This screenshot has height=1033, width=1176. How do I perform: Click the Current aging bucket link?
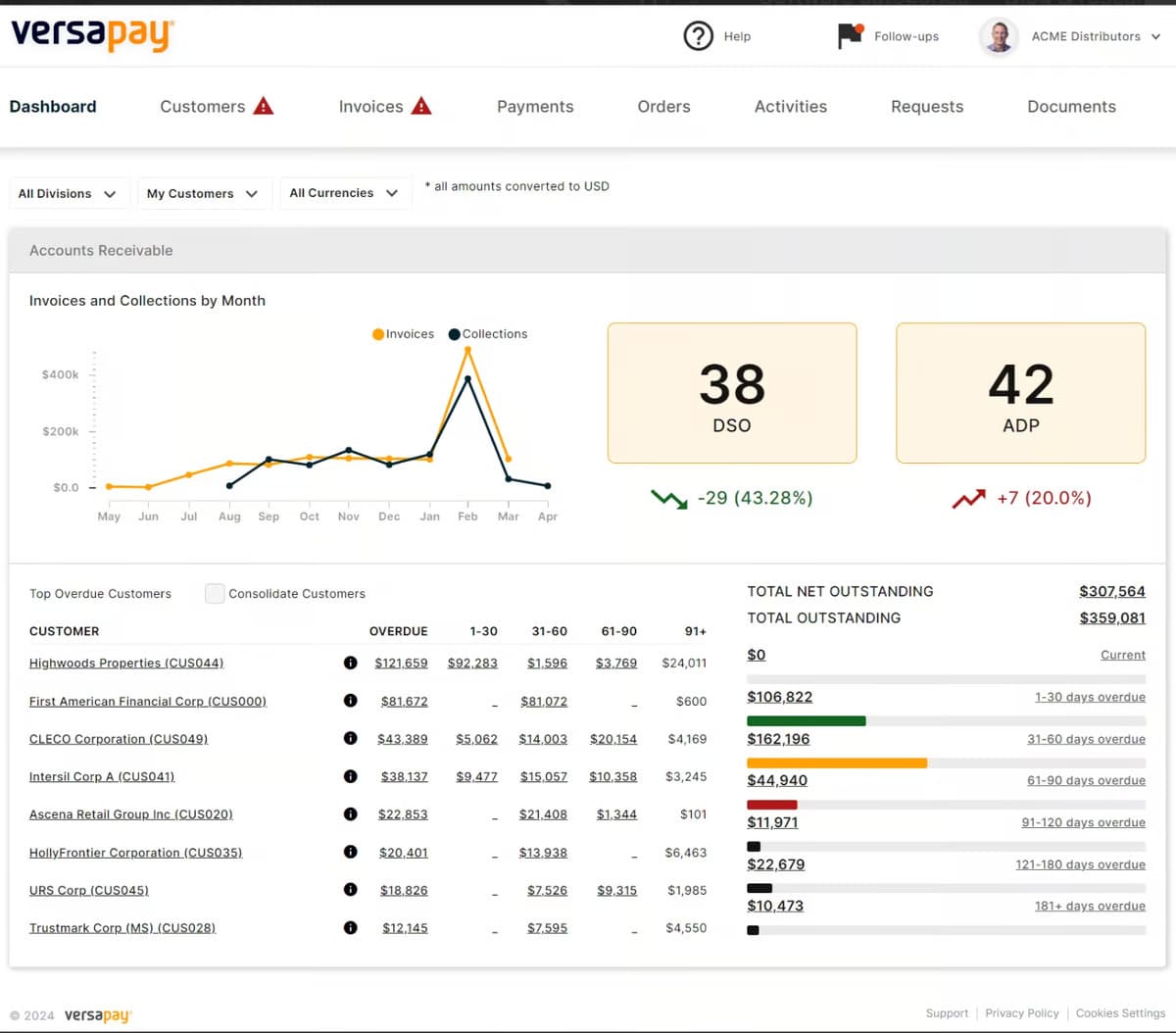(x=1123, y=655)
